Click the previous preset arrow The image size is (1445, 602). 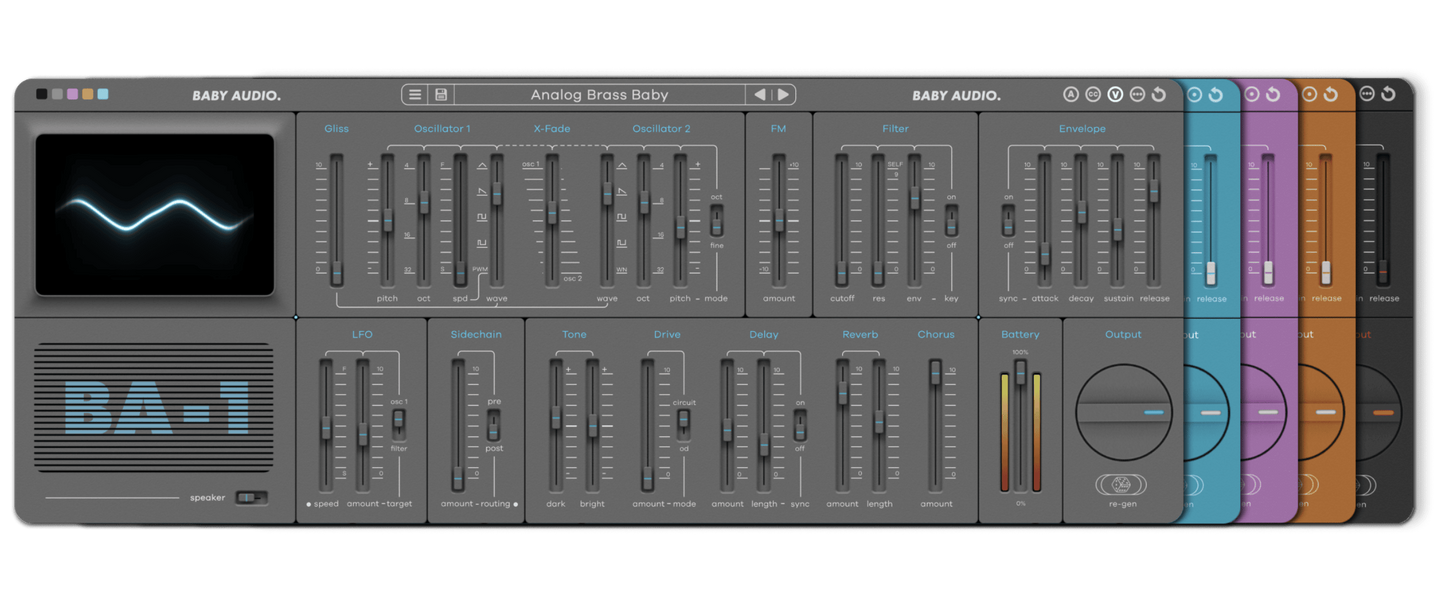(761, 94)
